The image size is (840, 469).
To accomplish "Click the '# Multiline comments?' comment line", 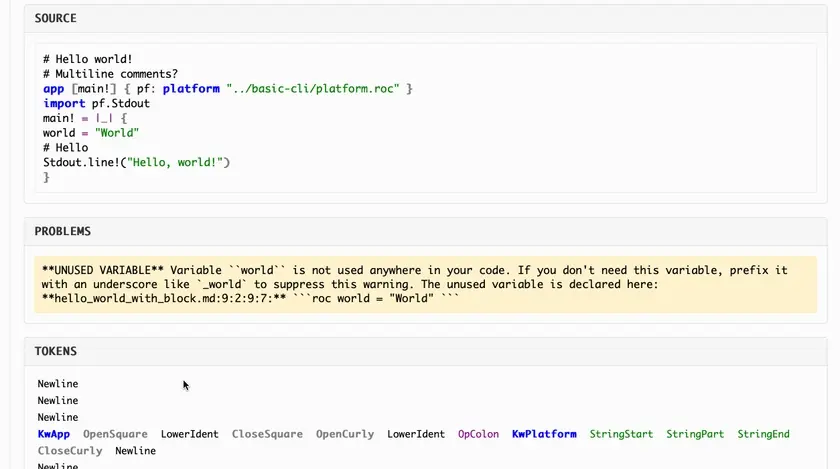I will [x=110, y=74].
